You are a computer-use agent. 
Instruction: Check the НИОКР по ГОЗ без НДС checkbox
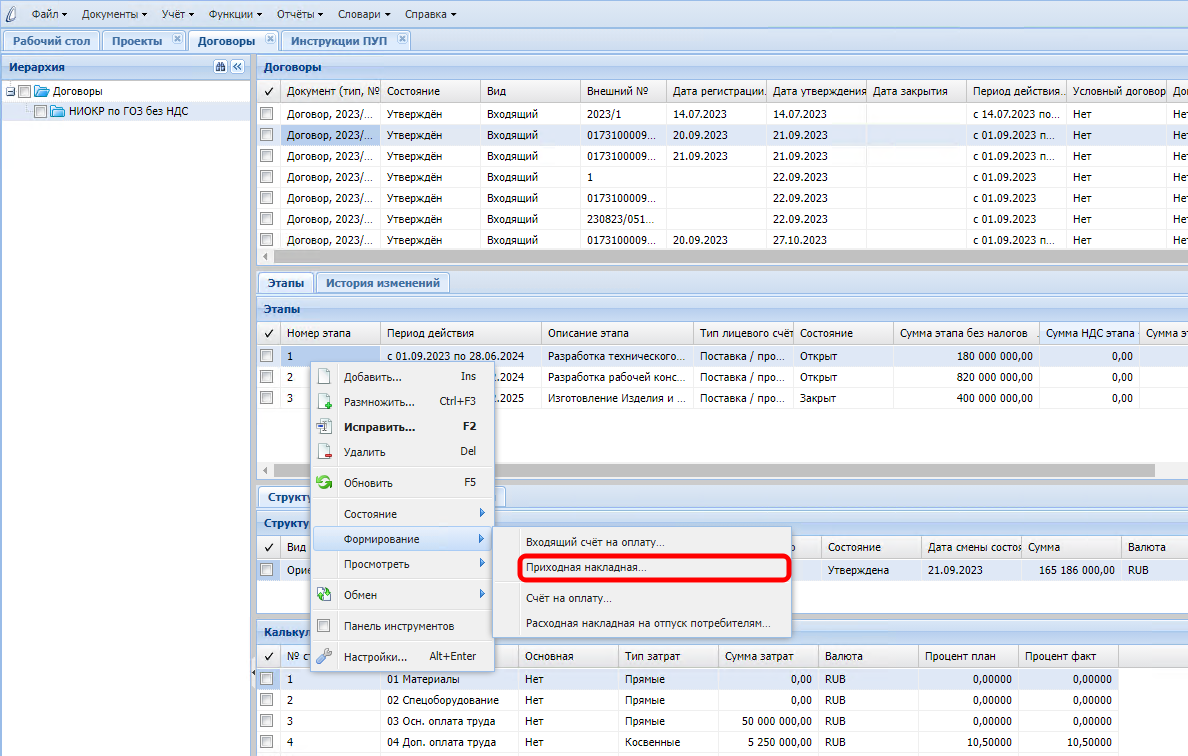click(x=40, y=112)
